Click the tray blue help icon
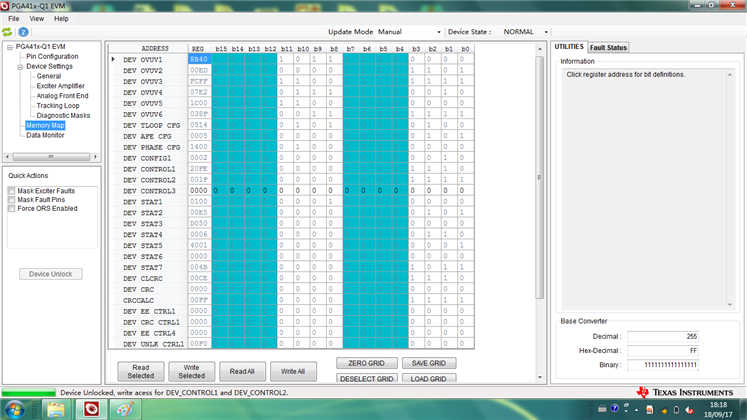The height and width of the screenshot is (420, 747). point(615,409)
